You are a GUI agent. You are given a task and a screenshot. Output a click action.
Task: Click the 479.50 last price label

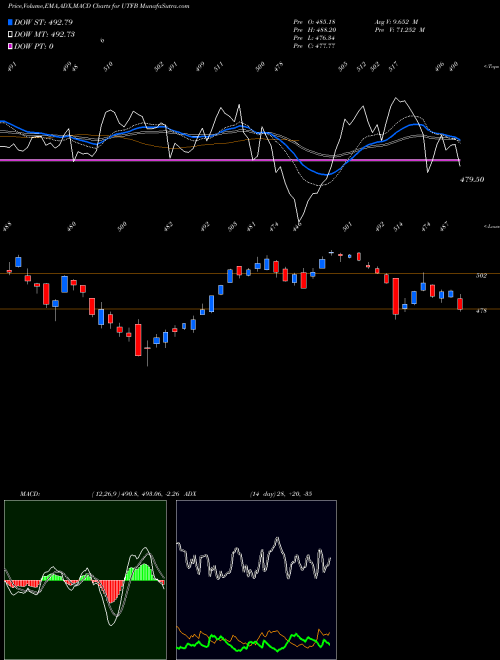click(472, 179)
